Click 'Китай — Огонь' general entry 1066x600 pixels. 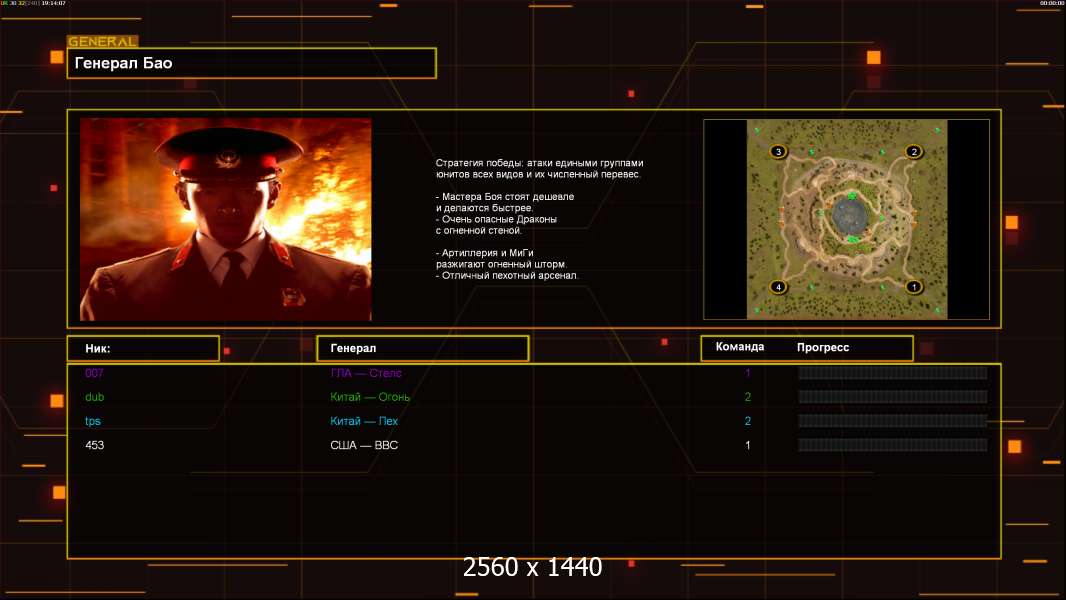point(370,397)
